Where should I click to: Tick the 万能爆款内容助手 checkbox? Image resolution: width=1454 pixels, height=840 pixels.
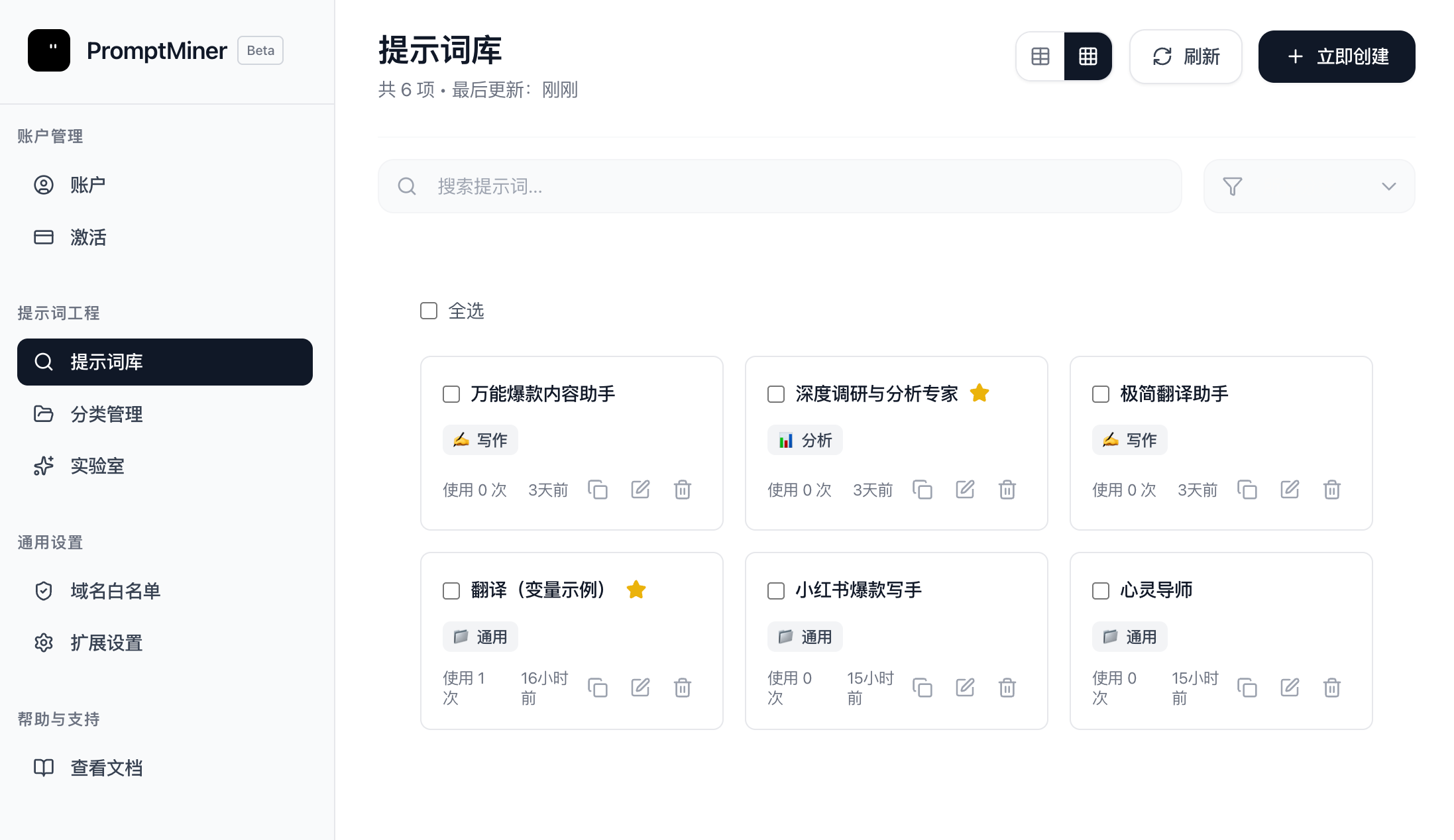coord(451,394)
